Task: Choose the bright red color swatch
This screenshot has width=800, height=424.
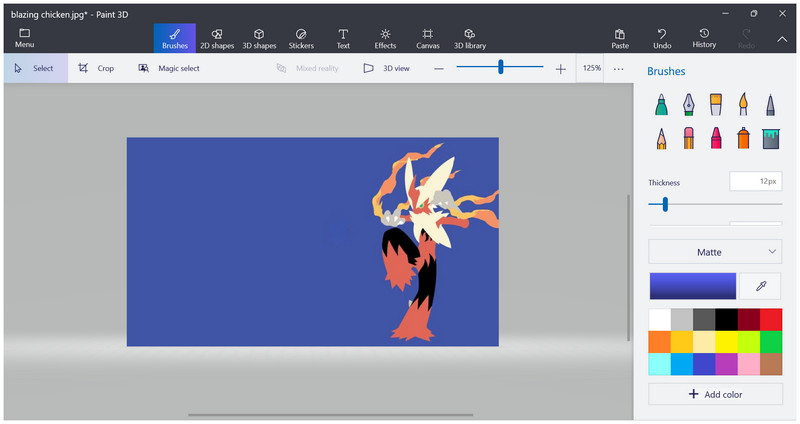Action: (771, 319)
